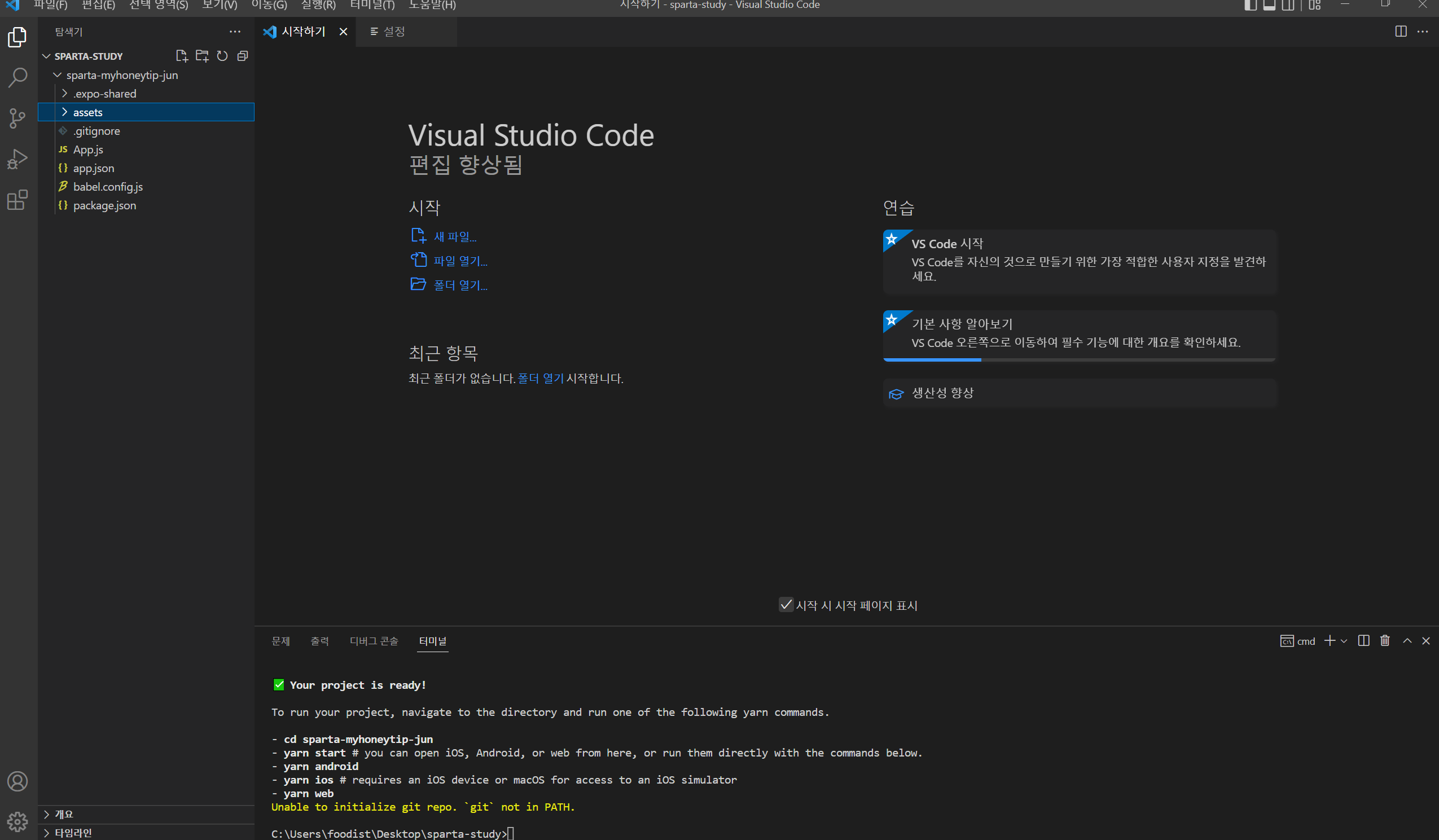Open the Explorer view in activity bar

(17, 37)
